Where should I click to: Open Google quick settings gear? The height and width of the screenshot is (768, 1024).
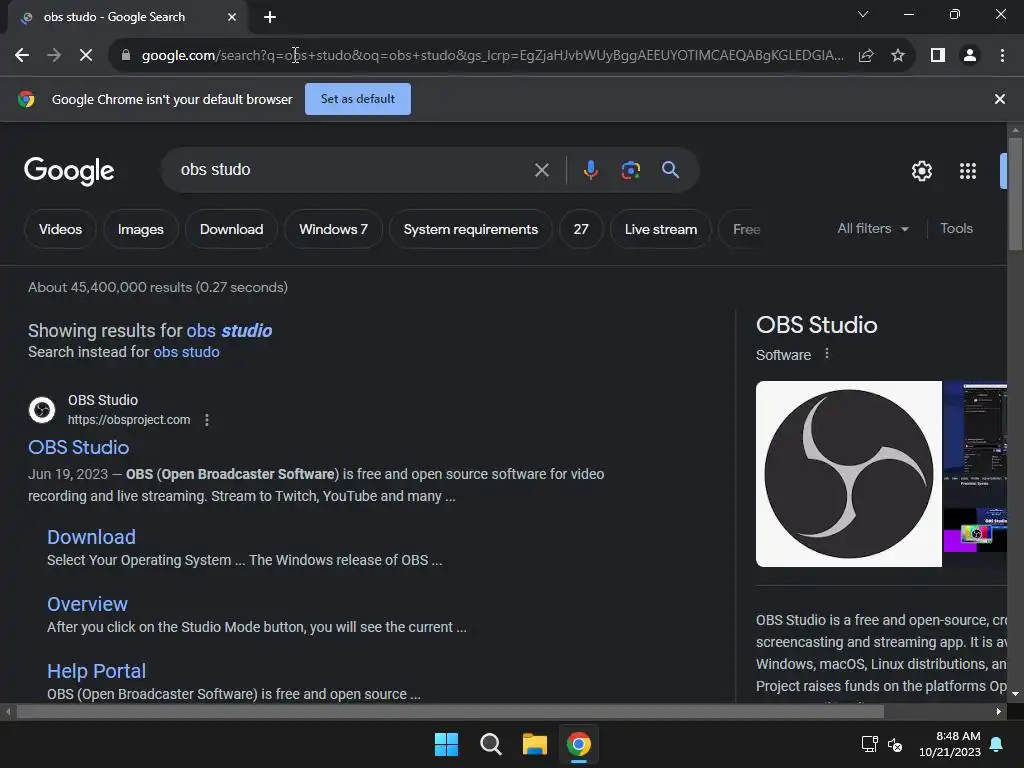921,171
